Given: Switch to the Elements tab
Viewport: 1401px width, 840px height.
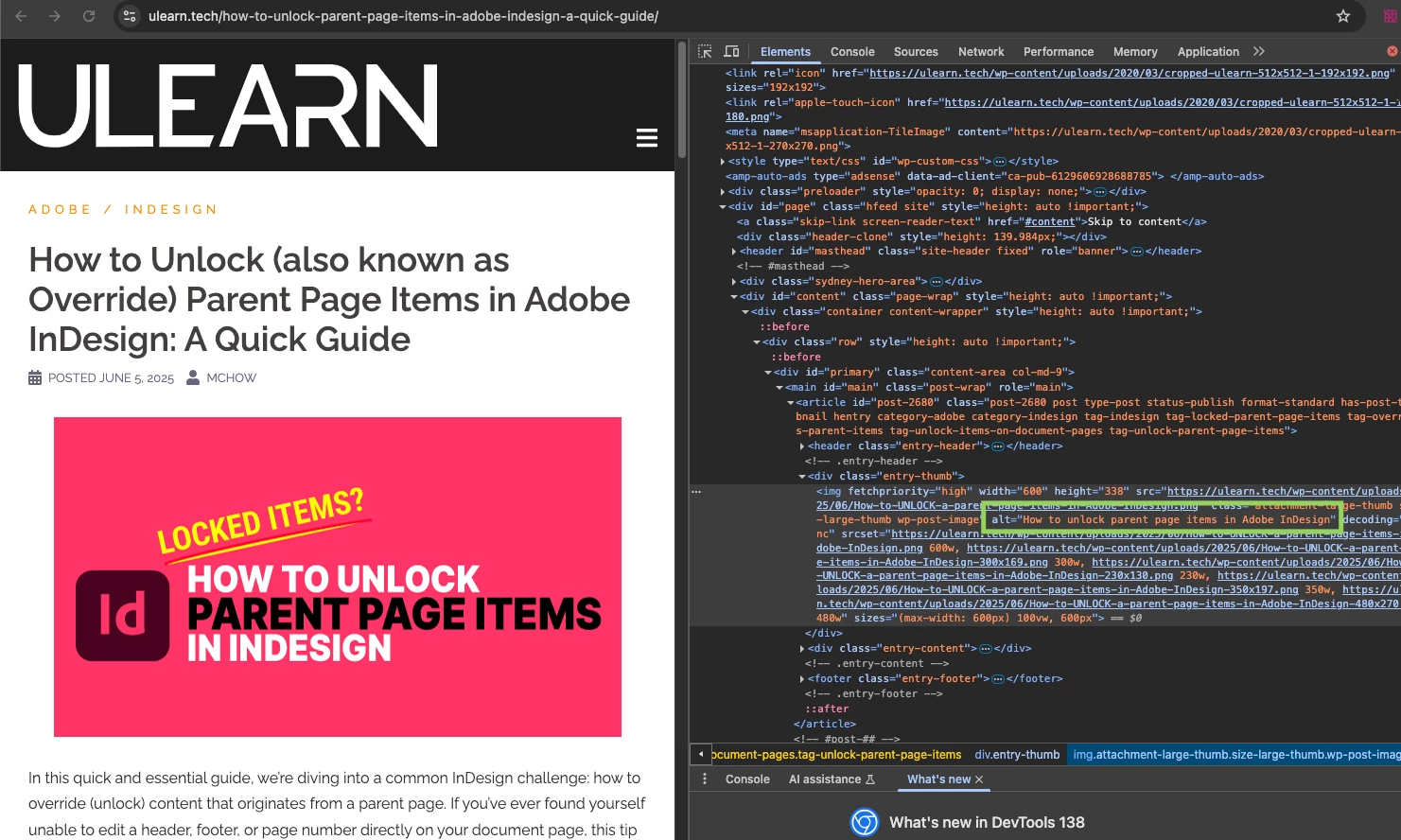Looking at the screenshot, I should [x=785, y=52].
